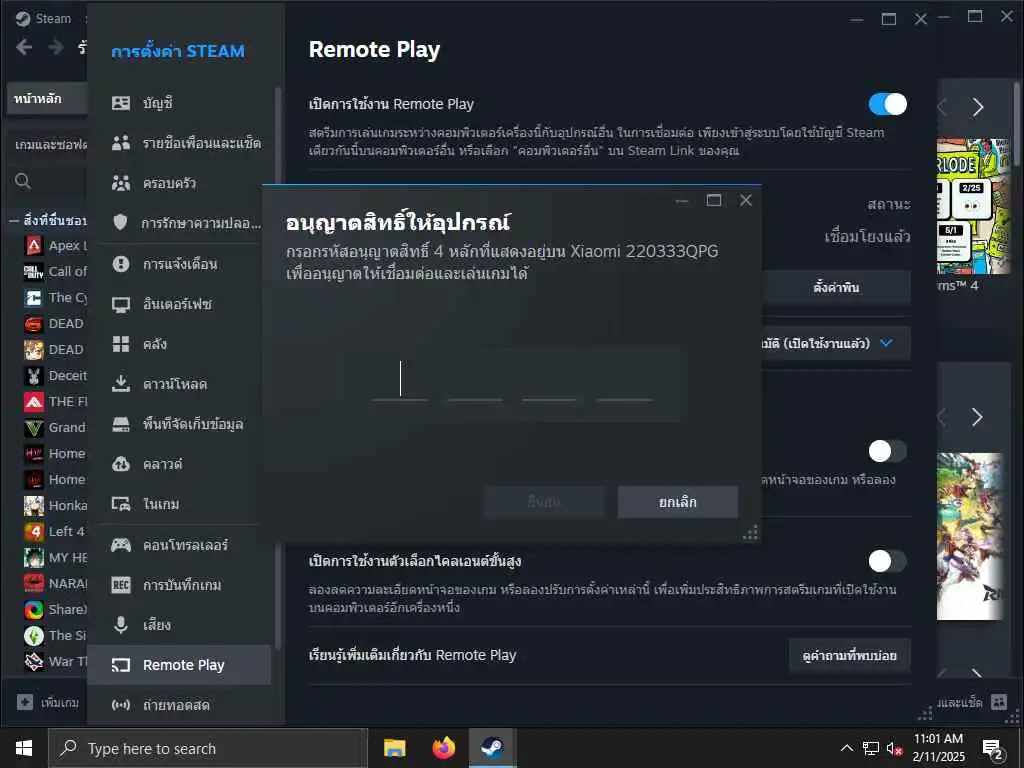The width and height of the screenshot is (1024, 768).
Task: Click the Left 4 Dead game icon
Action: point(33,532)
